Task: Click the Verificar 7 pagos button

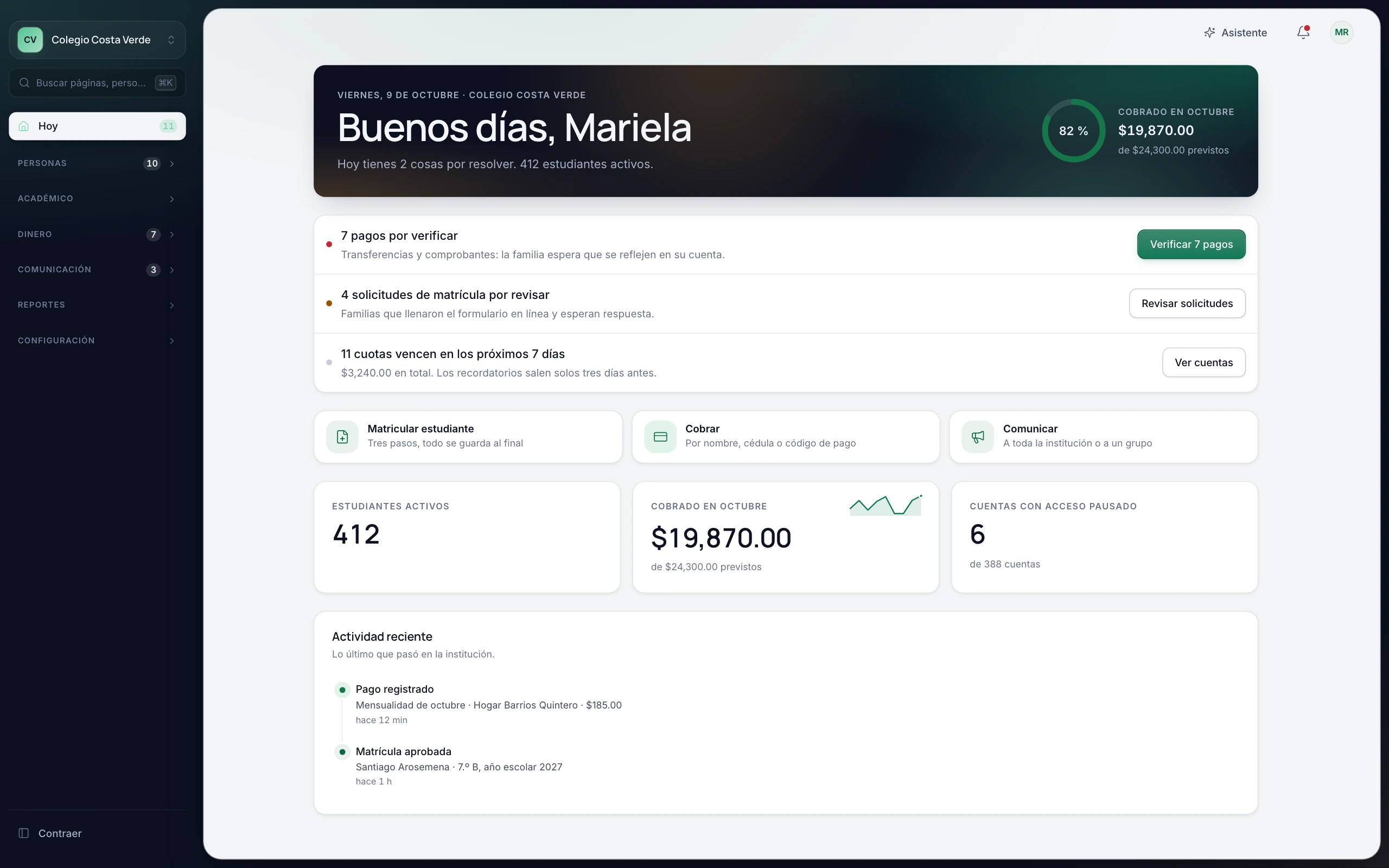Action: [x=1191, y=245]
